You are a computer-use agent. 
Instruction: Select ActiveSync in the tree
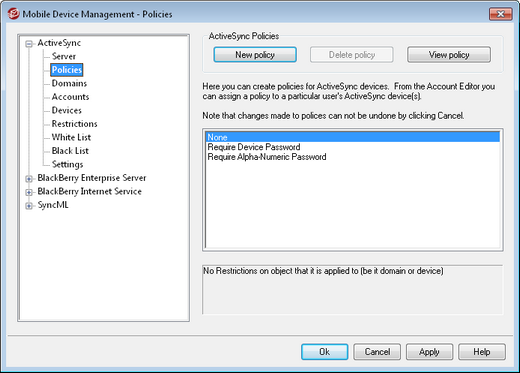point(59,43)
